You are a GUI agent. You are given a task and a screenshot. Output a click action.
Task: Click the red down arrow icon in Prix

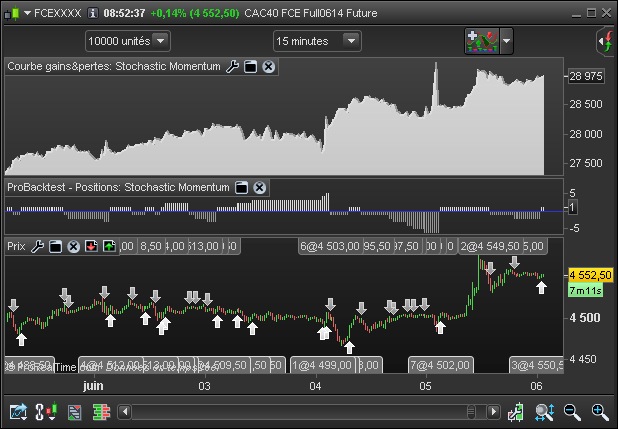(91, 247)
